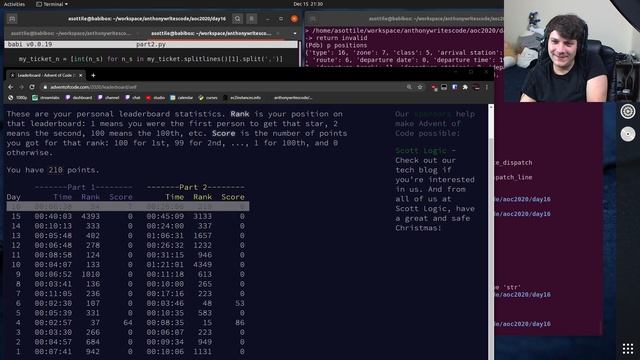Click the Dec 15 21:30 clock
Screen dimensions: 640x360
tap(308, 4)
